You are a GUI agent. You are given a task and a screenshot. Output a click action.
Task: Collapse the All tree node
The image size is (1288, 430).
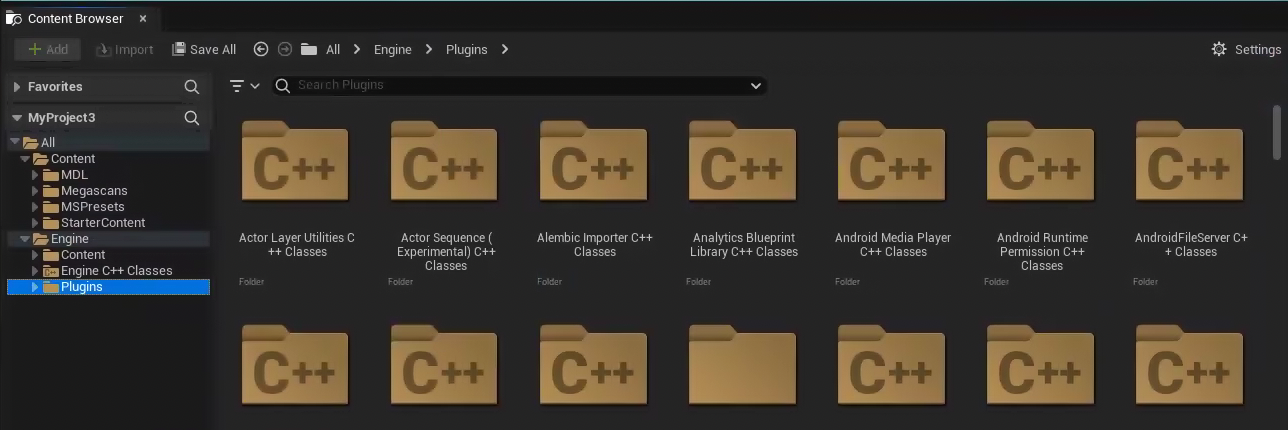pyautogui.click(x=15, y=143)
